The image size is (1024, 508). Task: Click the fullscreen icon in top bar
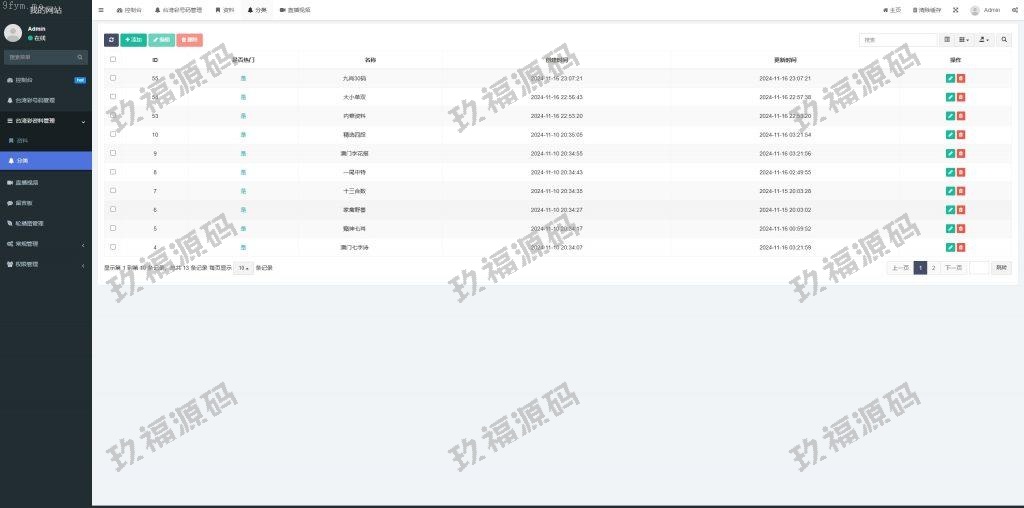pos(955,10)
